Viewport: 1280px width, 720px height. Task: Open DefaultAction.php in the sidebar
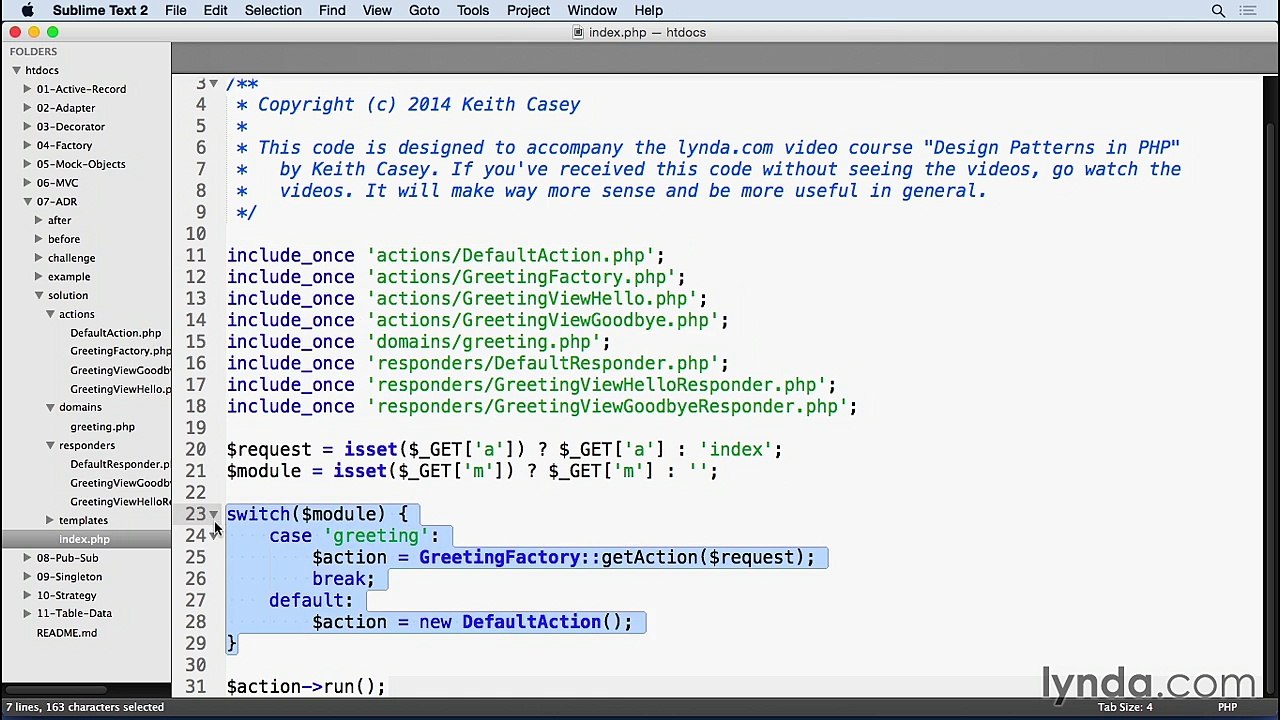coord(115,333)
